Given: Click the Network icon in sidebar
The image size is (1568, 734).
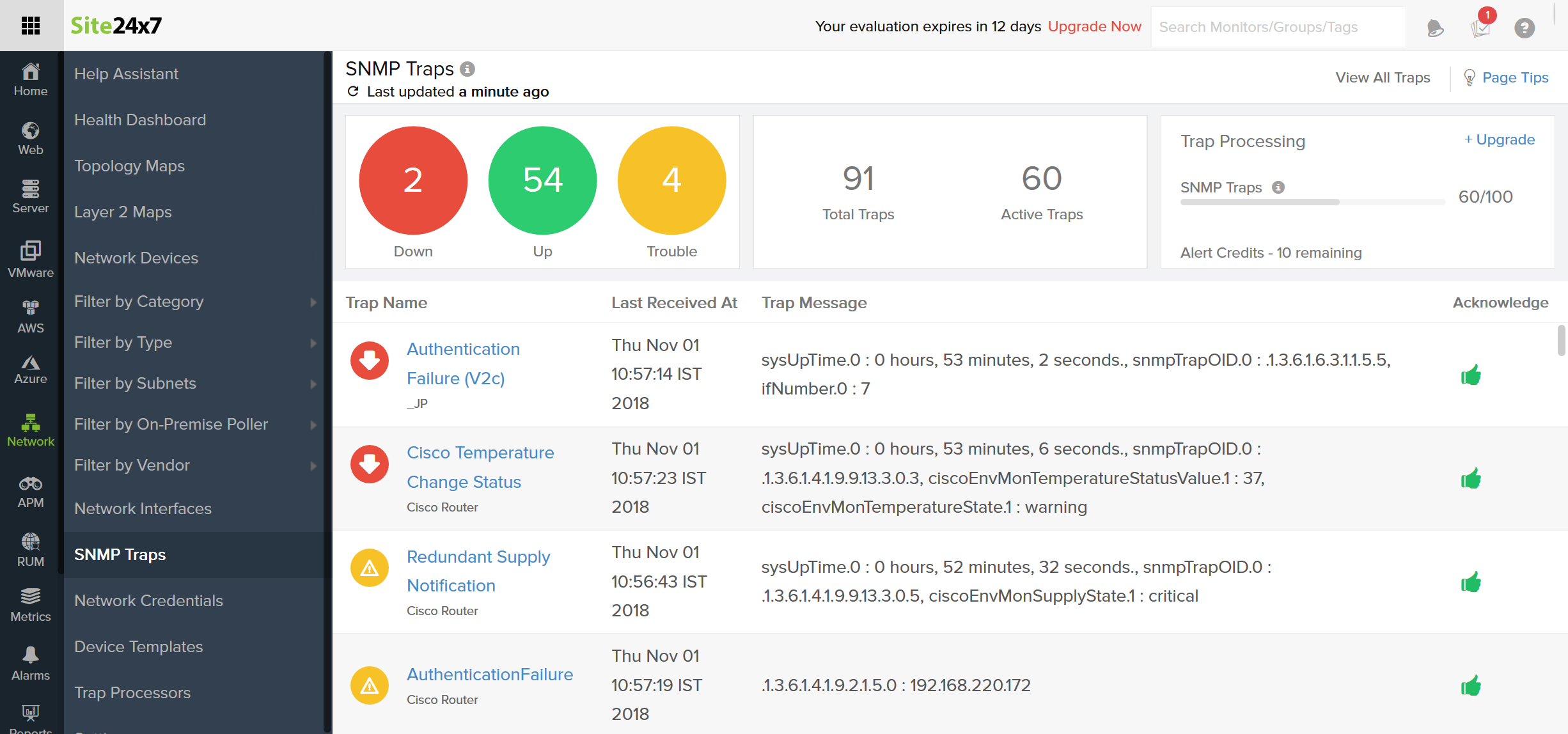Looking at the screenshot, I should (30, 422).
